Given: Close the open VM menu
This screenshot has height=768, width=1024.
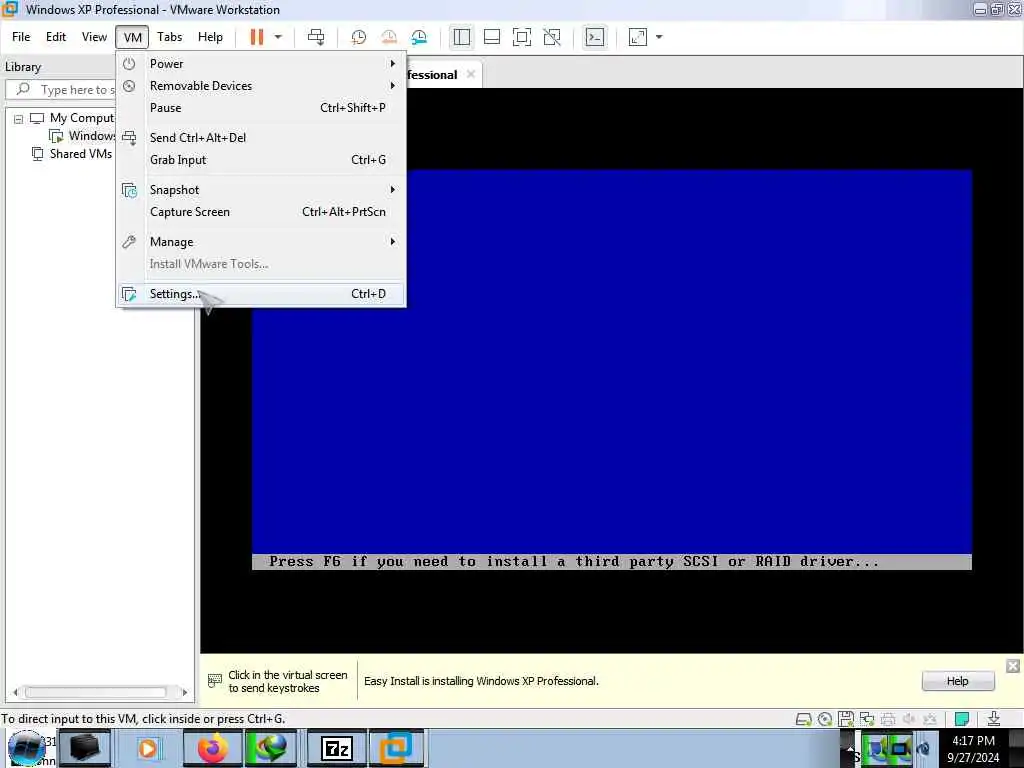Looking at the screenshot, I should point(133,37).
